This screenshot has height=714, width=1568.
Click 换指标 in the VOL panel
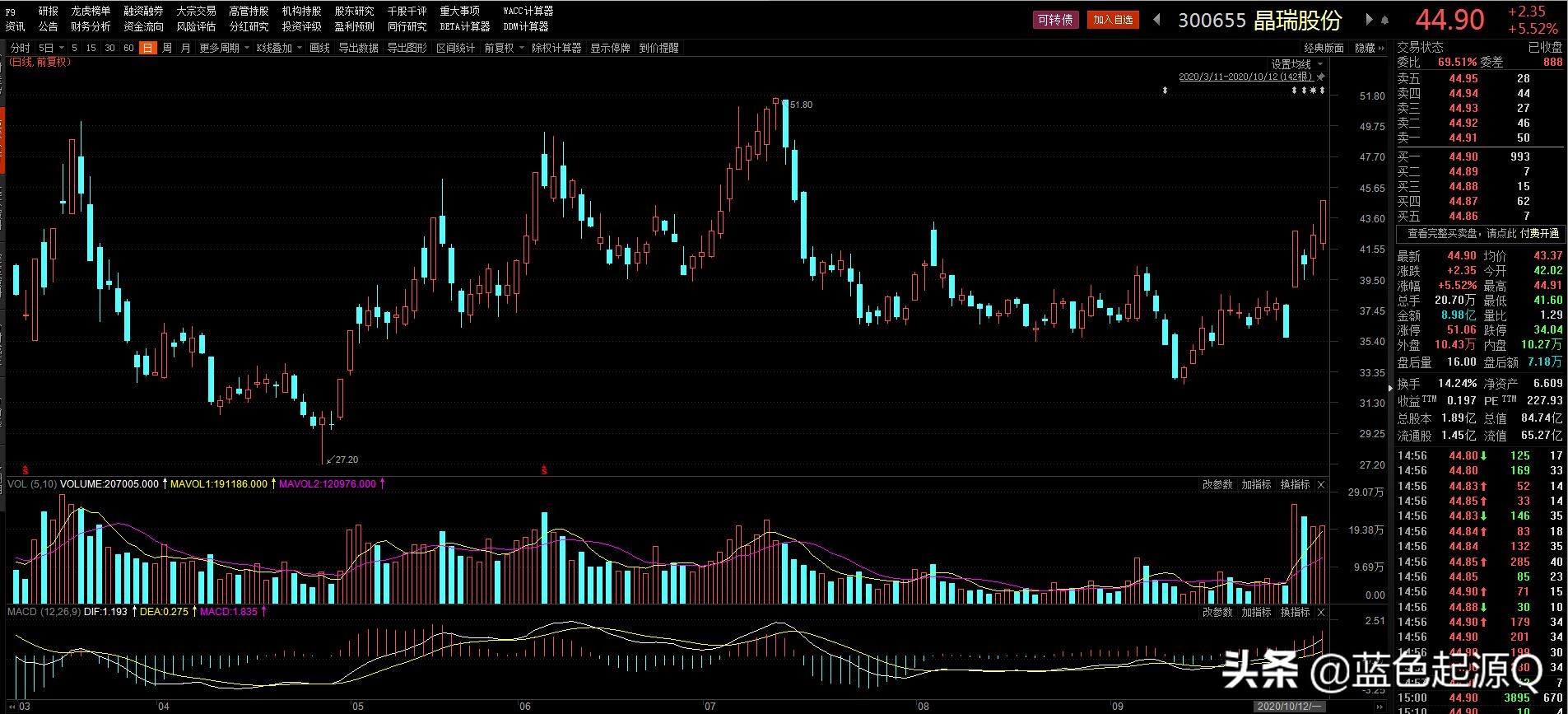pyautogui.click(x=1295, y=484)
